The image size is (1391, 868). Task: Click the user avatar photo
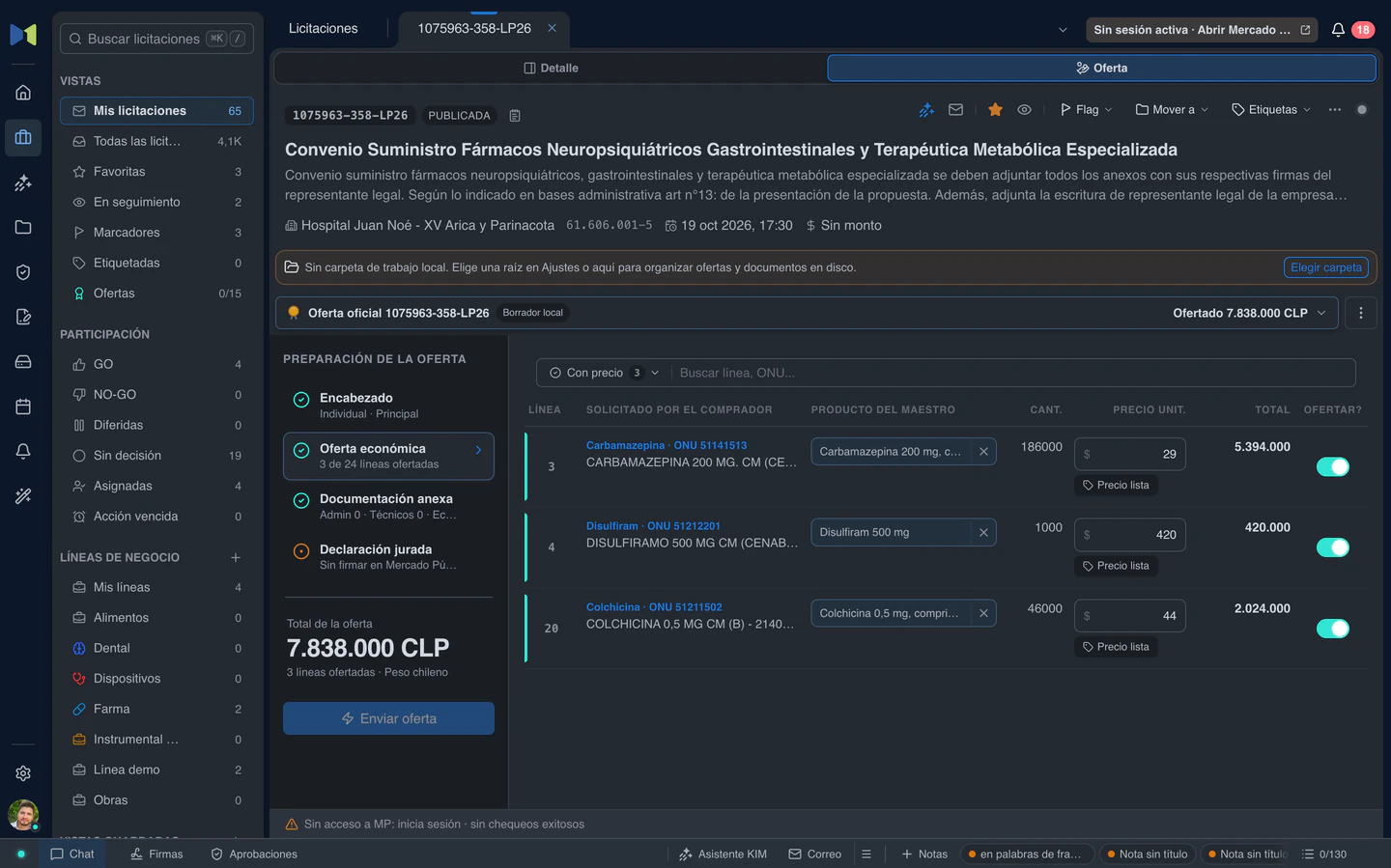[23, 815]
